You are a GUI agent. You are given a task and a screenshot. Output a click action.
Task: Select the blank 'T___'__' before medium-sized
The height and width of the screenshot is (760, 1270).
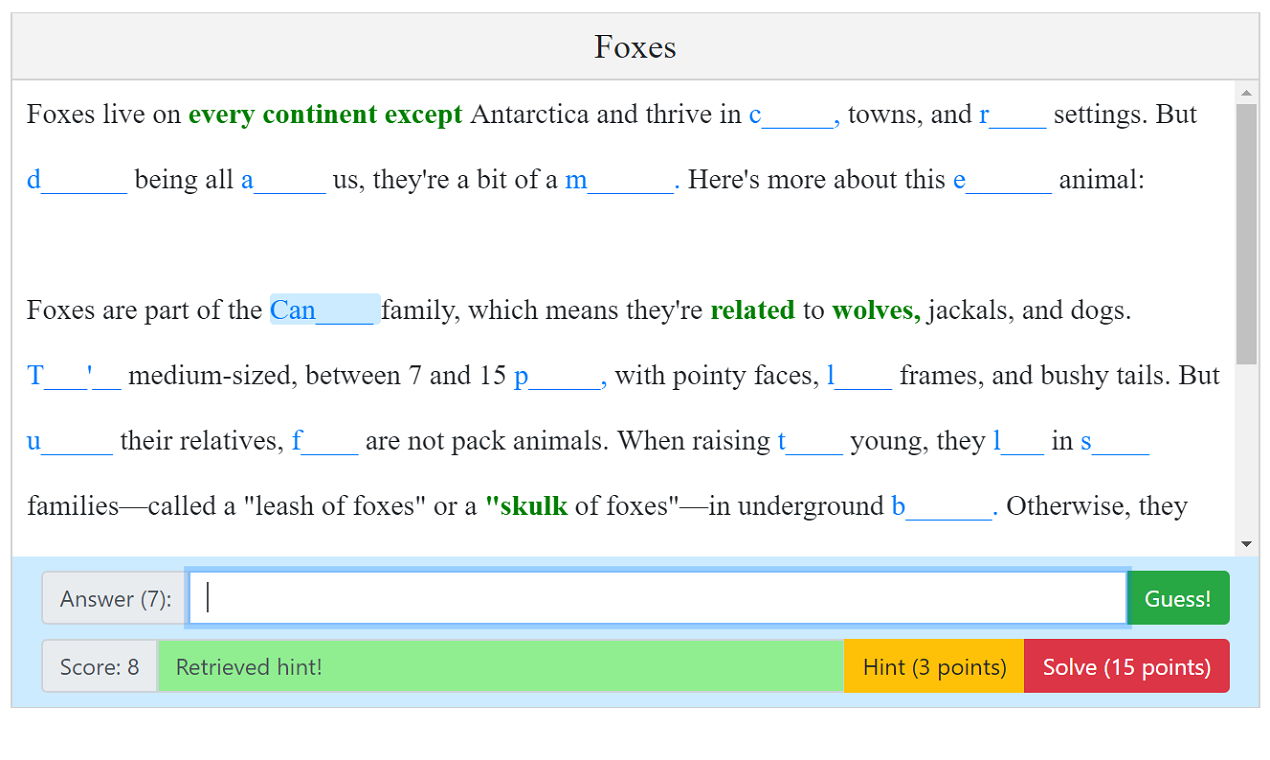click(74, 376)
